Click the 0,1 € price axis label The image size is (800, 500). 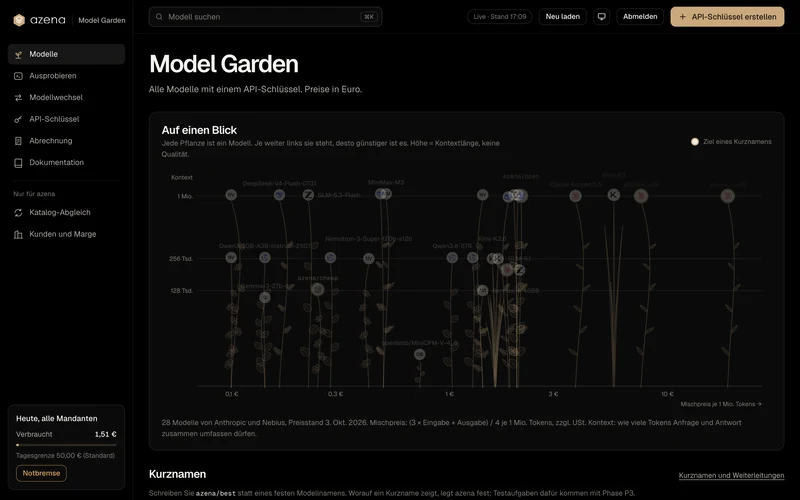[x=231, y=394]
